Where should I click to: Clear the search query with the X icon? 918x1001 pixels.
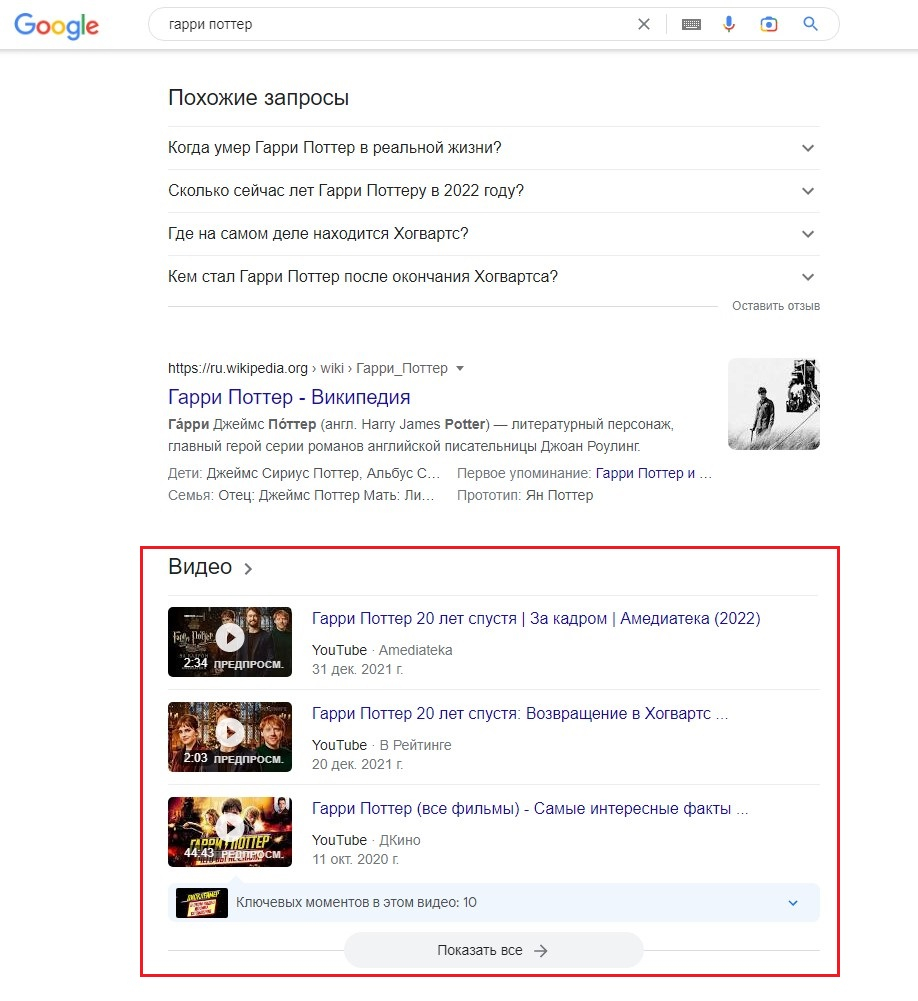point(643,24)
